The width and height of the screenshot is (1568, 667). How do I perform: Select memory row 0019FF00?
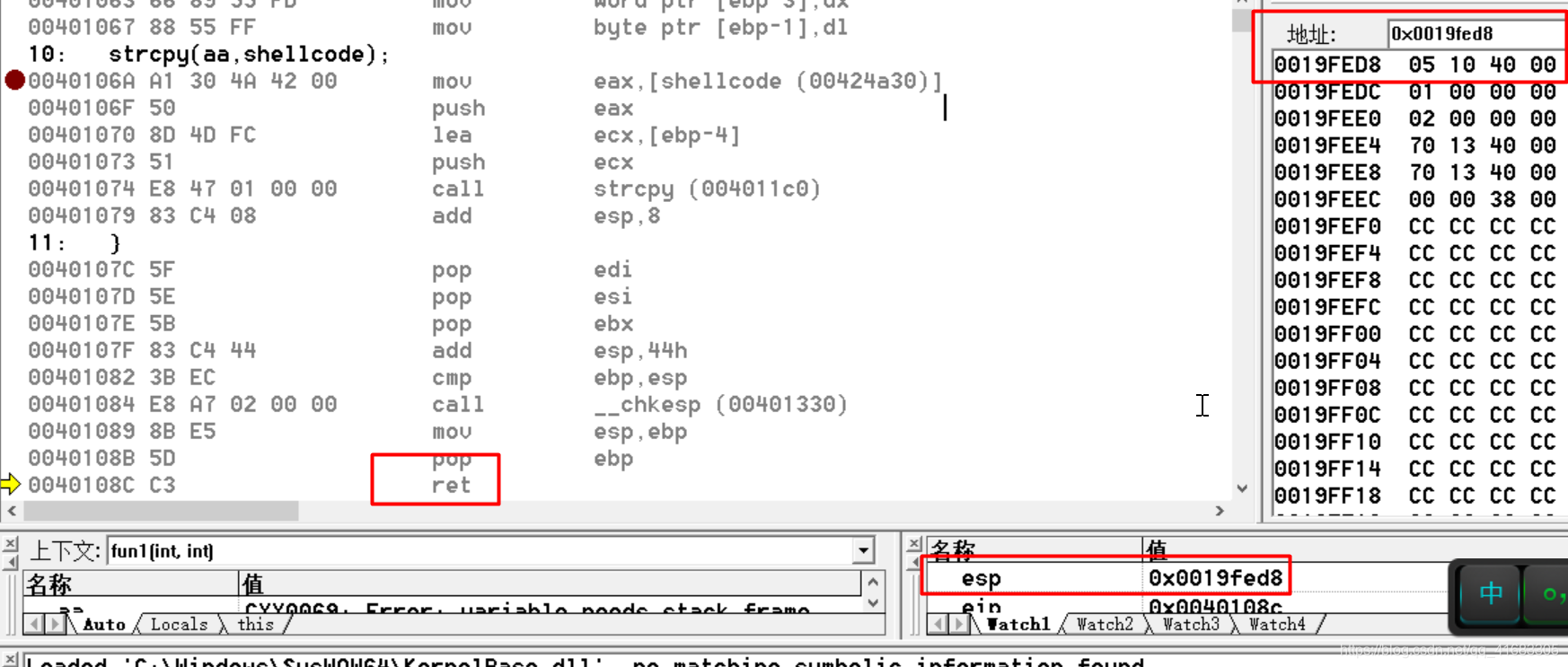(x=1415, y=334)
